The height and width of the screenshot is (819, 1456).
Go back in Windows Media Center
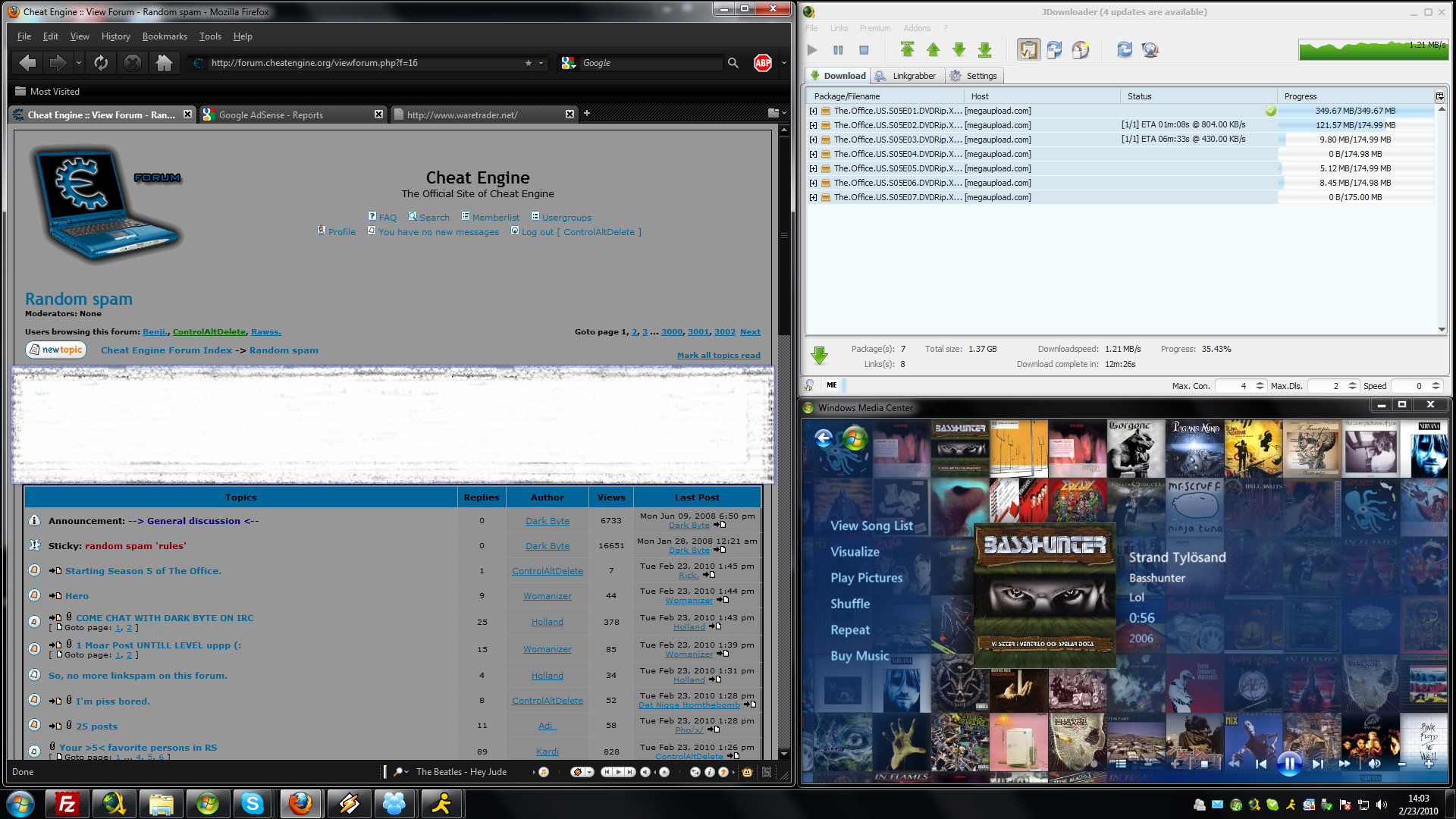[x=824, y=438]
